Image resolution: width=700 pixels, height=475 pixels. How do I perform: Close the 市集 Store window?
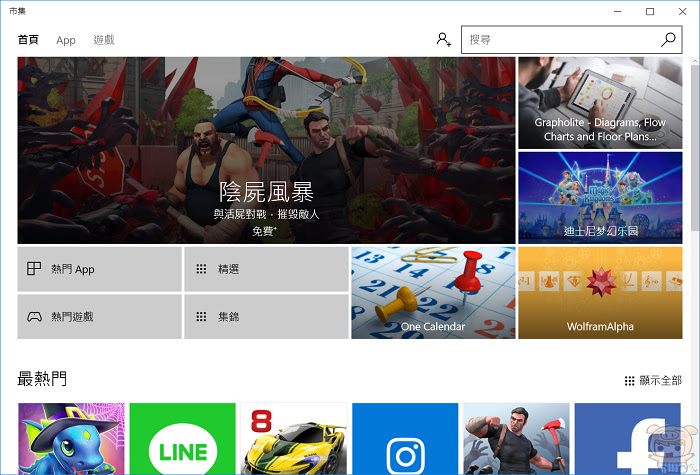(x=683, y=11)
